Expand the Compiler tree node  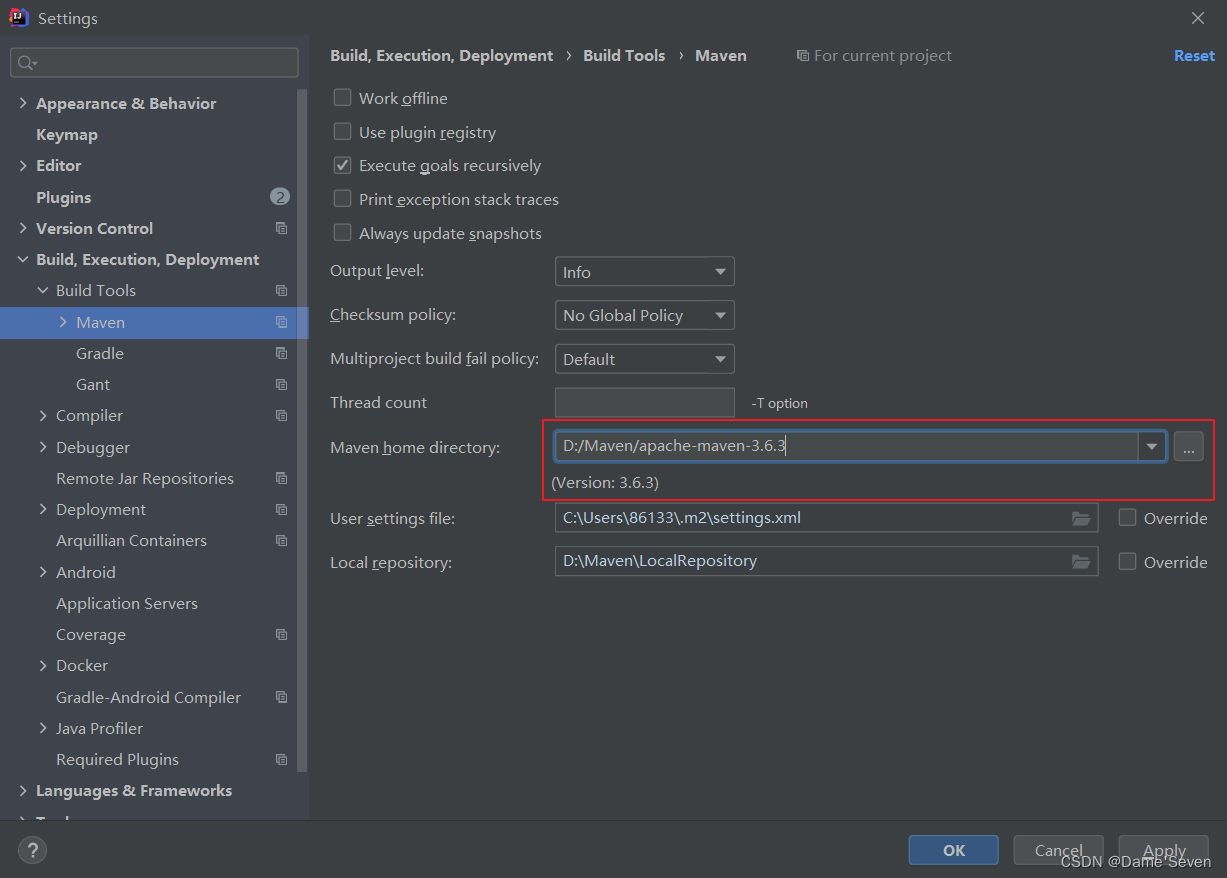point(42,415)
